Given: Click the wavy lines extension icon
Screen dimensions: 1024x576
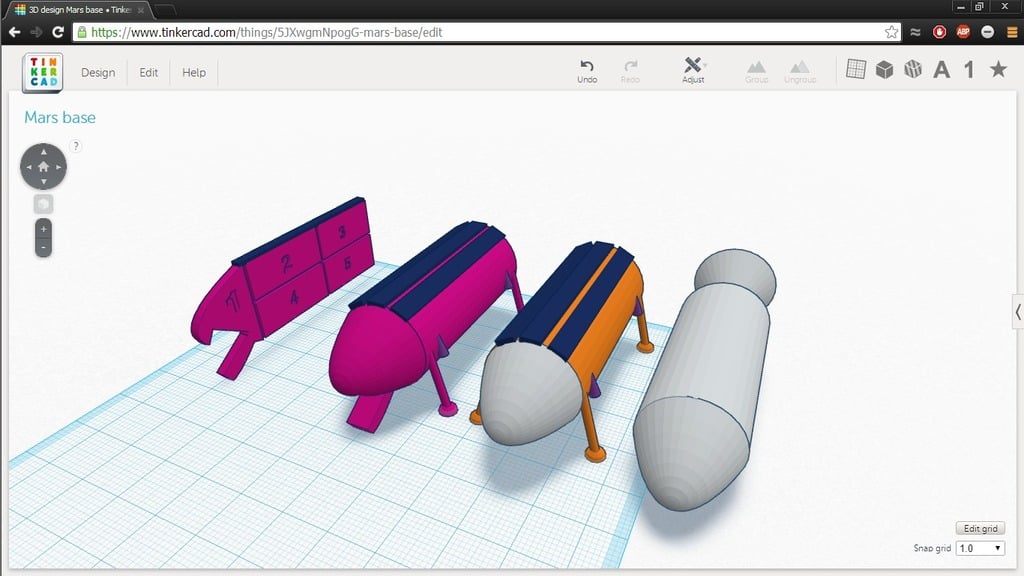Looking at the screenshot, I should [x=915, y=32].
